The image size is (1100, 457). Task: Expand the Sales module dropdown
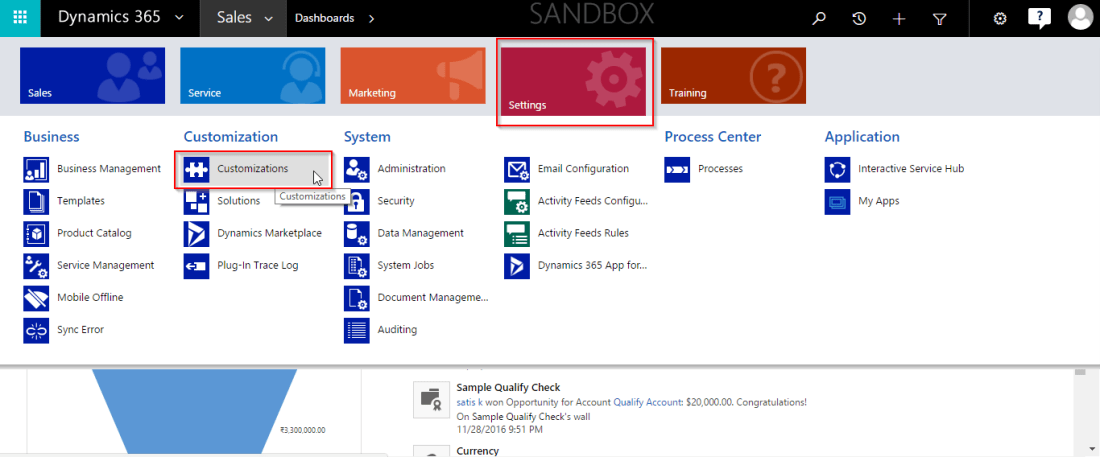[268, 19]
